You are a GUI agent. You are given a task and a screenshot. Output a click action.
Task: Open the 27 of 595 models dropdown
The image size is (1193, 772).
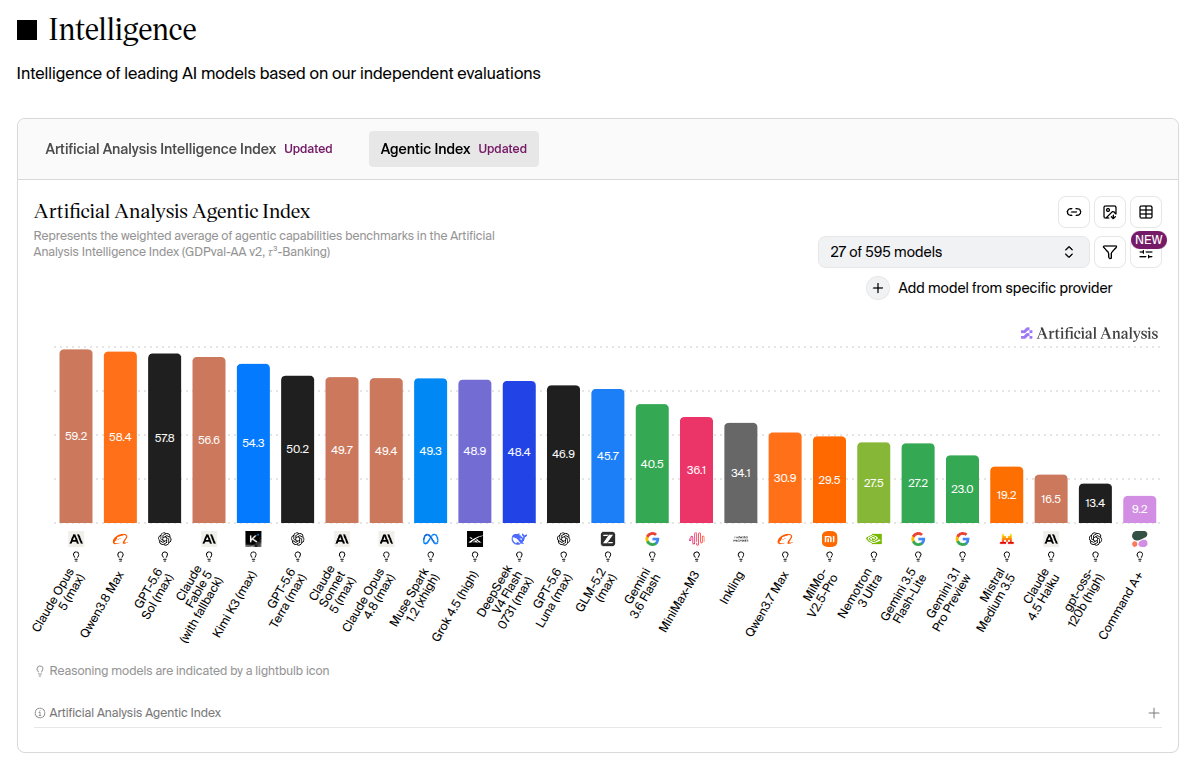coord(952,252)
